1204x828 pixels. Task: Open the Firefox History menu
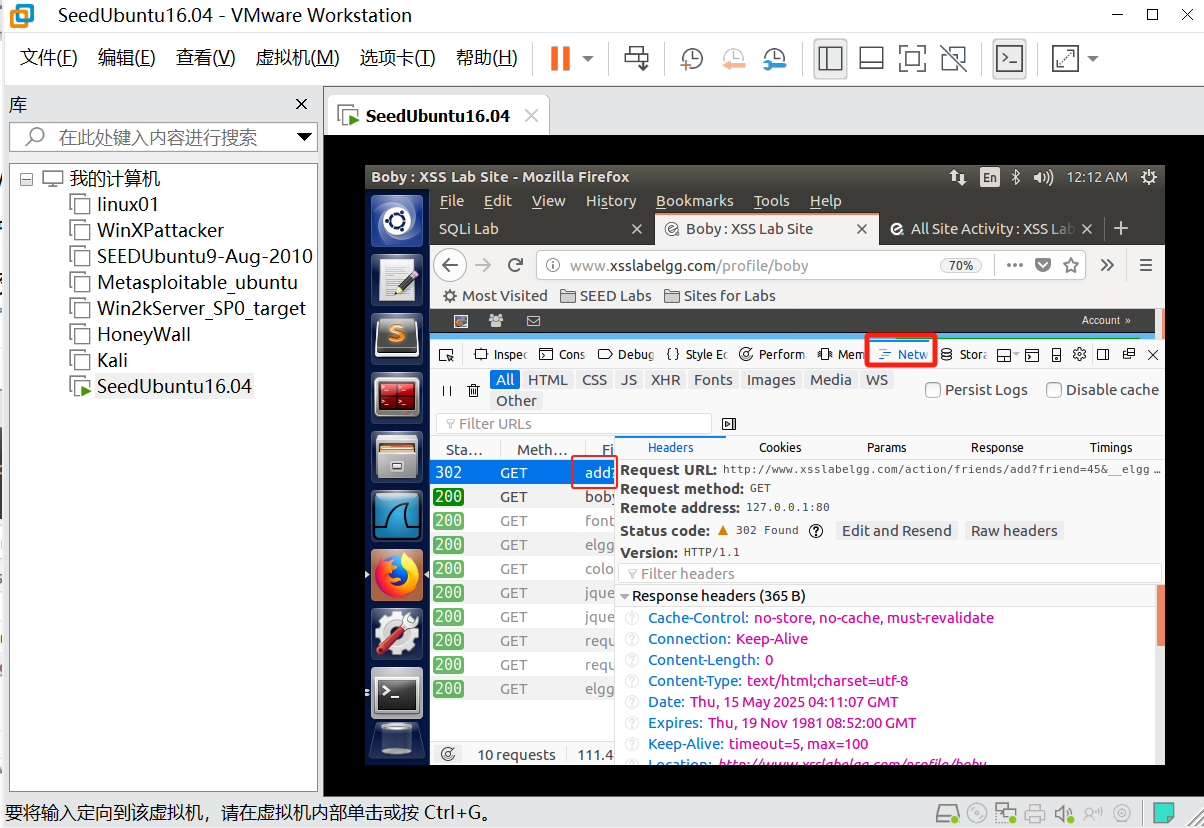coord(611,201)
